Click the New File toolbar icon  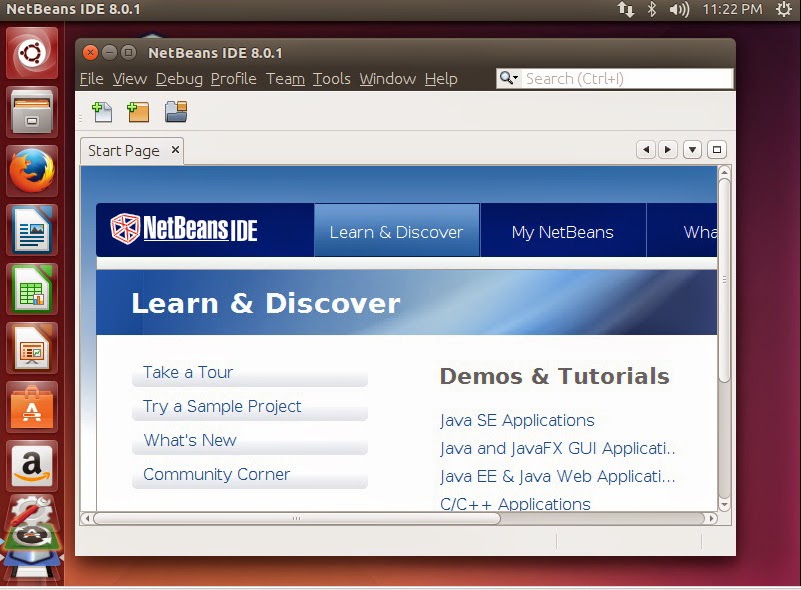tap(102, 112)
